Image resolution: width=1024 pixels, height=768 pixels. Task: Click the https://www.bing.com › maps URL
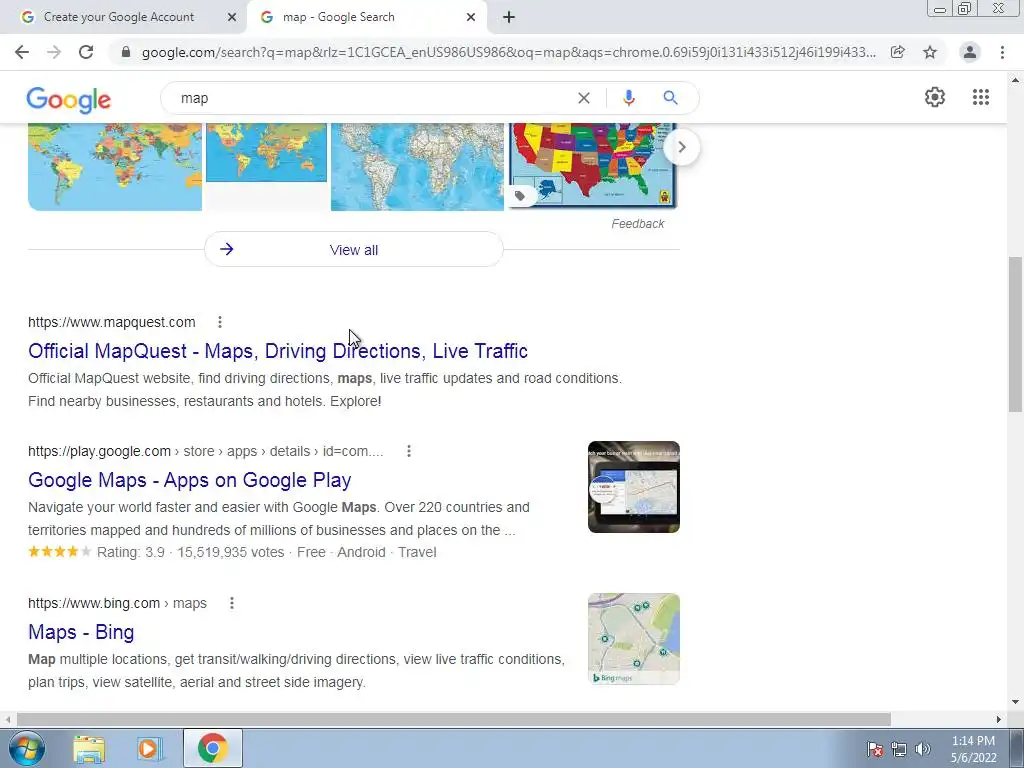118,603
